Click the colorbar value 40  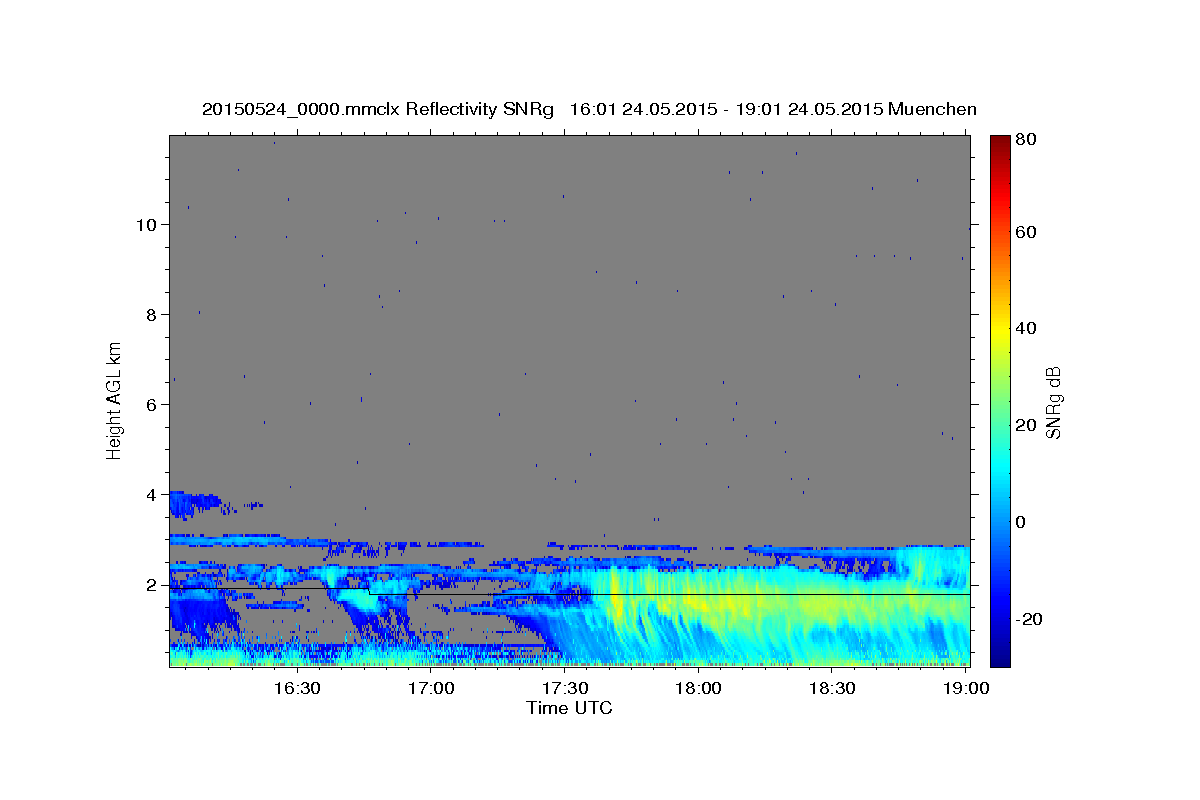click(x=1028, y=328)
